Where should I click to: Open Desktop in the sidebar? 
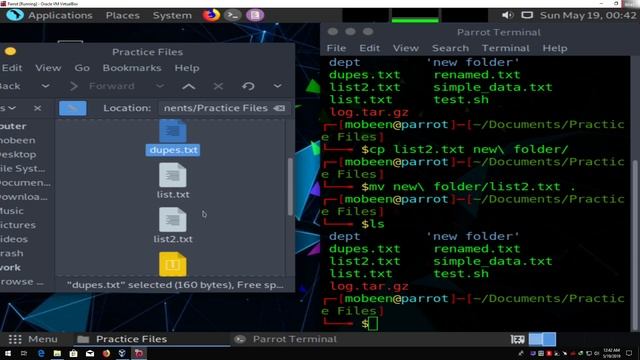(x=18, y=155)
